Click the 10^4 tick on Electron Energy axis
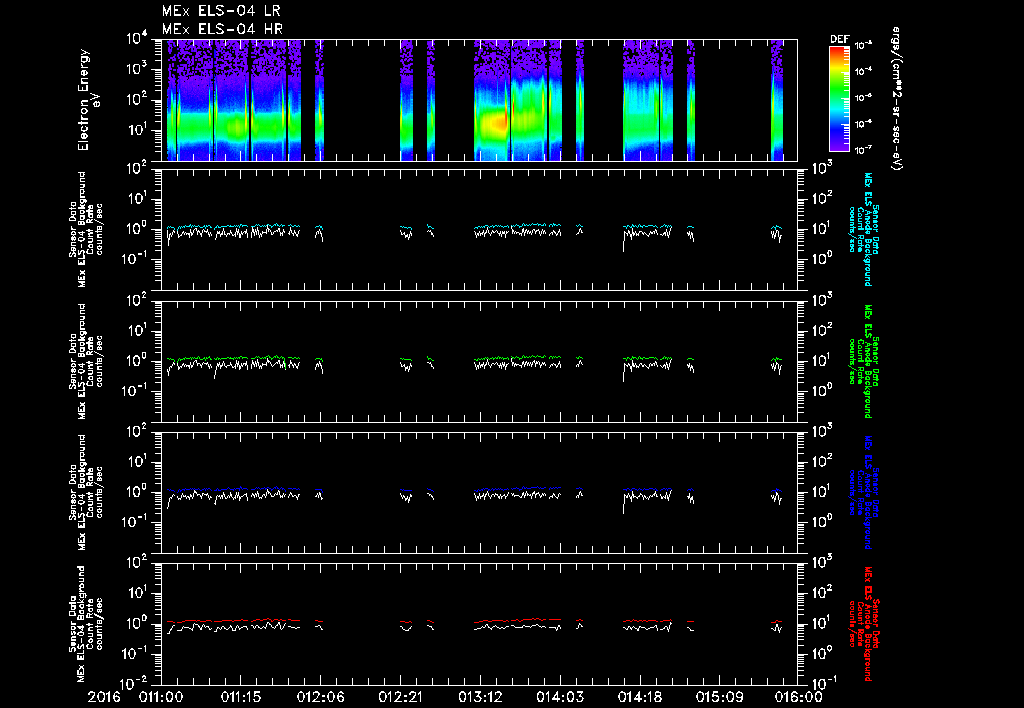 point(136,39)
